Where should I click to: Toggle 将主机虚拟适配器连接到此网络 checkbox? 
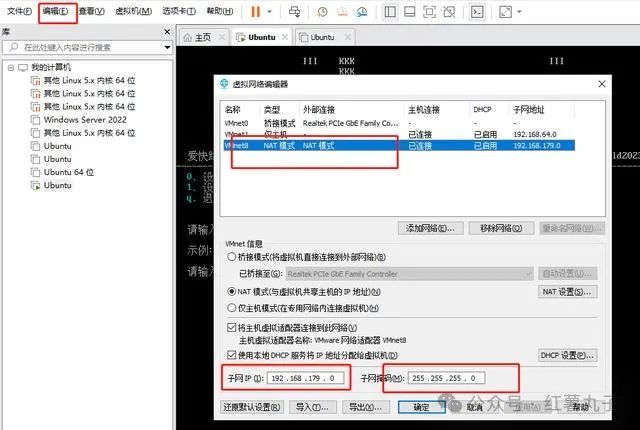231,327
